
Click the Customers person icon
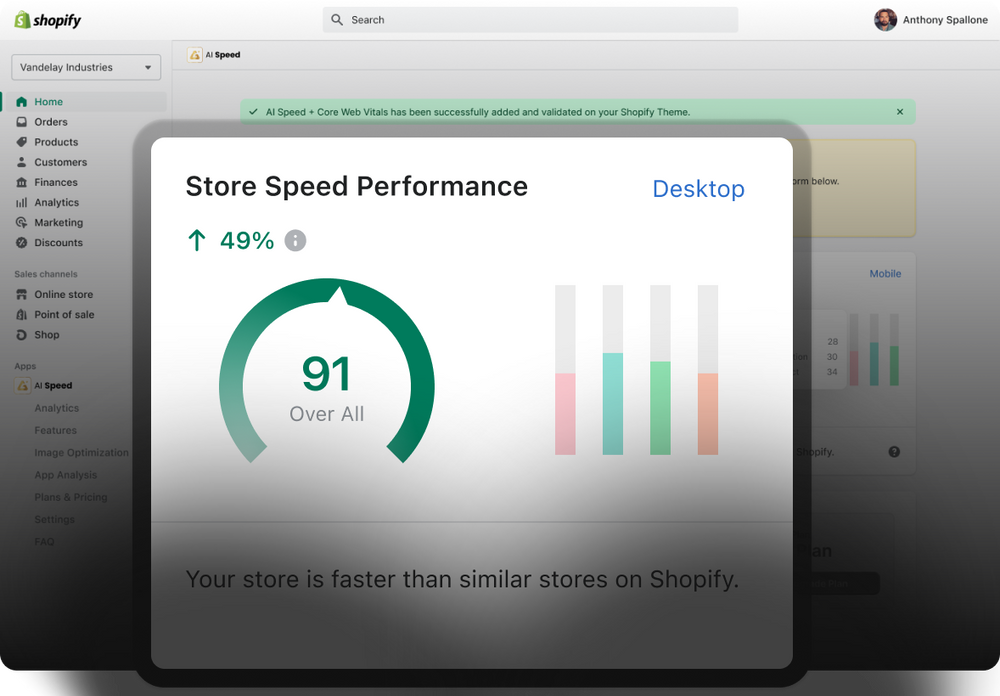[22, 162]
